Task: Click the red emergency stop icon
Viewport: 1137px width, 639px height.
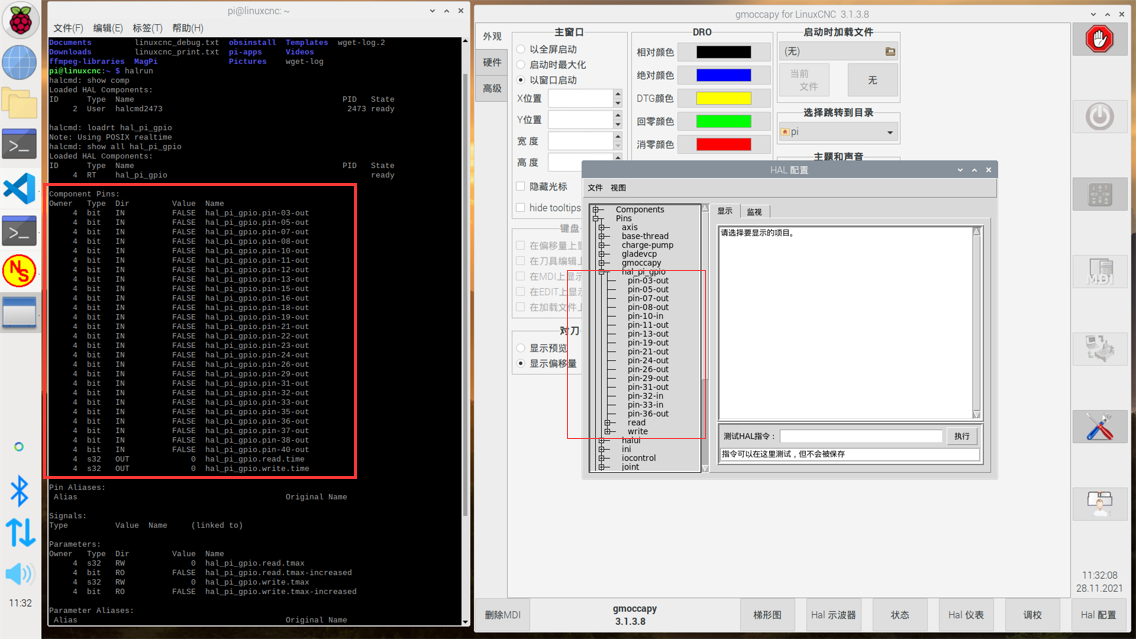Action: [1099, 40]
